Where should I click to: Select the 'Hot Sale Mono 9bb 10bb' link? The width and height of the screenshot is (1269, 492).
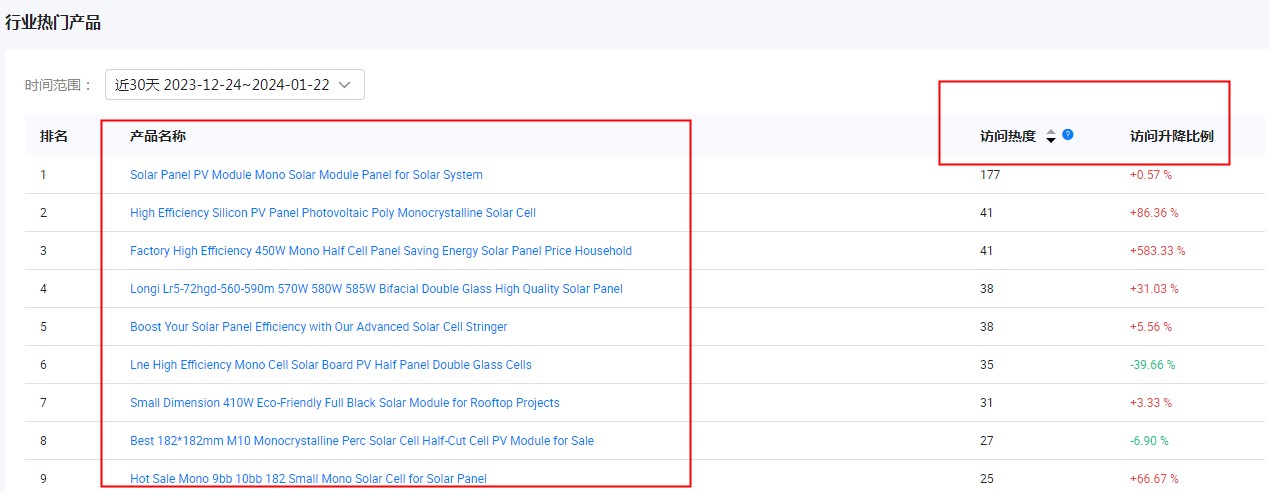pos(308,479)
